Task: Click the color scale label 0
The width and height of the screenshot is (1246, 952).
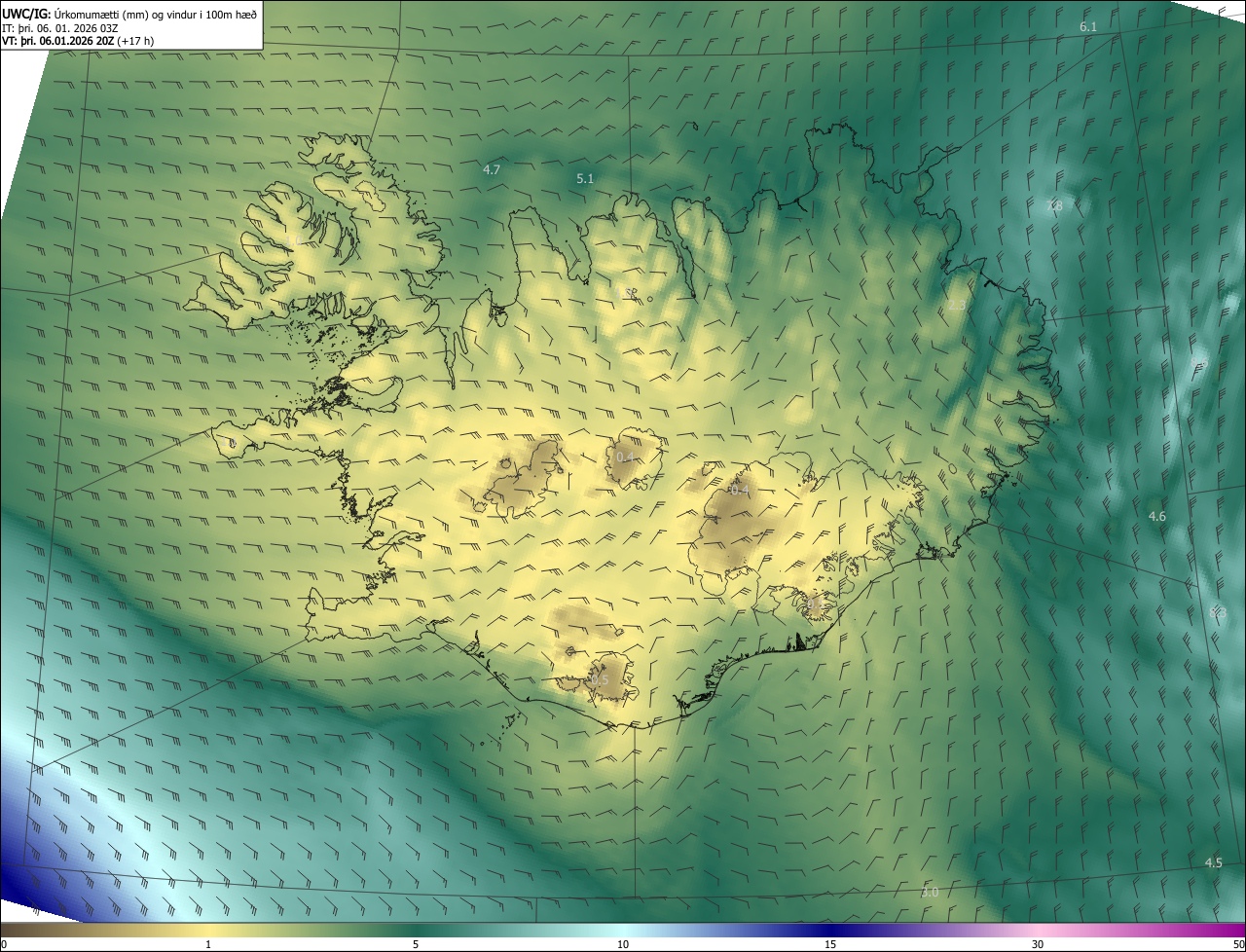Action: point(4,945)
